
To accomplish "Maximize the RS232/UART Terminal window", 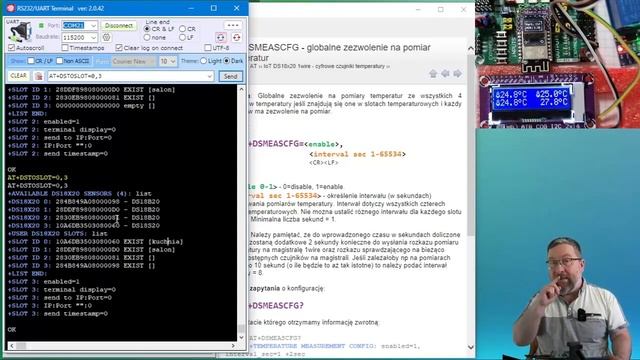I will coord(213,8).
